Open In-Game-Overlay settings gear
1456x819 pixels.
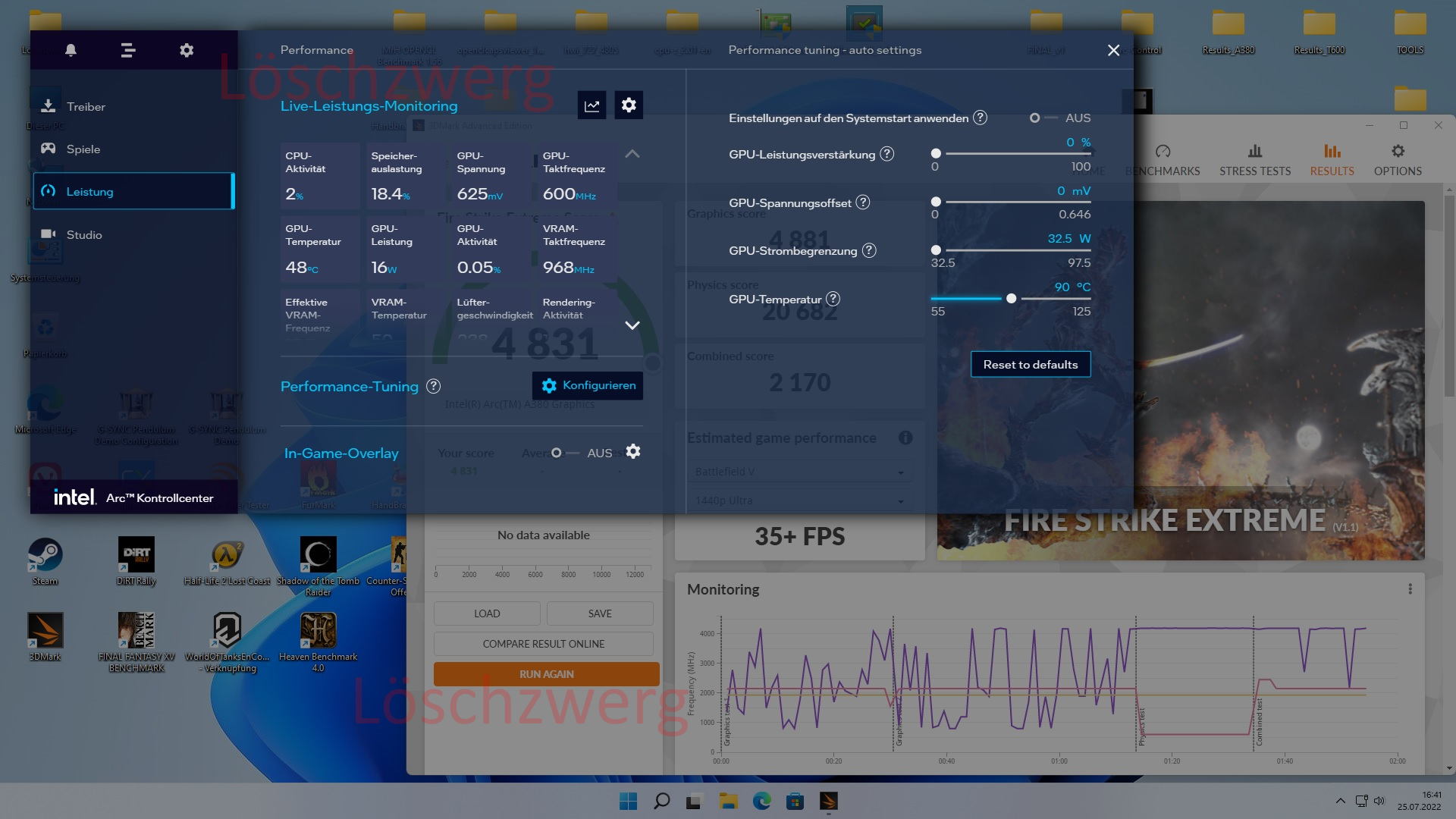coord(633,452)
